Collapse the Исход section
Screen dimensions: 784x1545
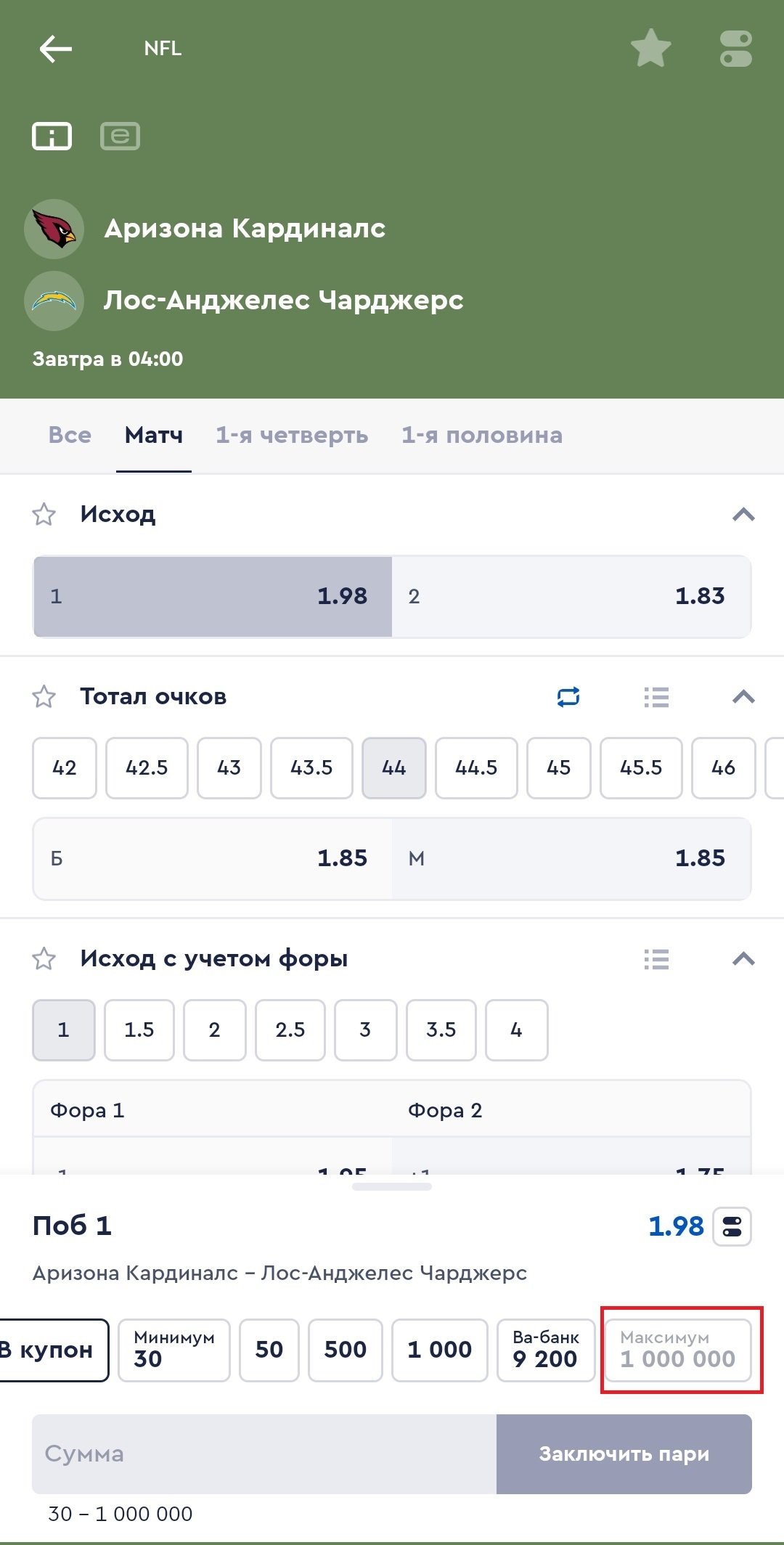[x=743, y=515]
